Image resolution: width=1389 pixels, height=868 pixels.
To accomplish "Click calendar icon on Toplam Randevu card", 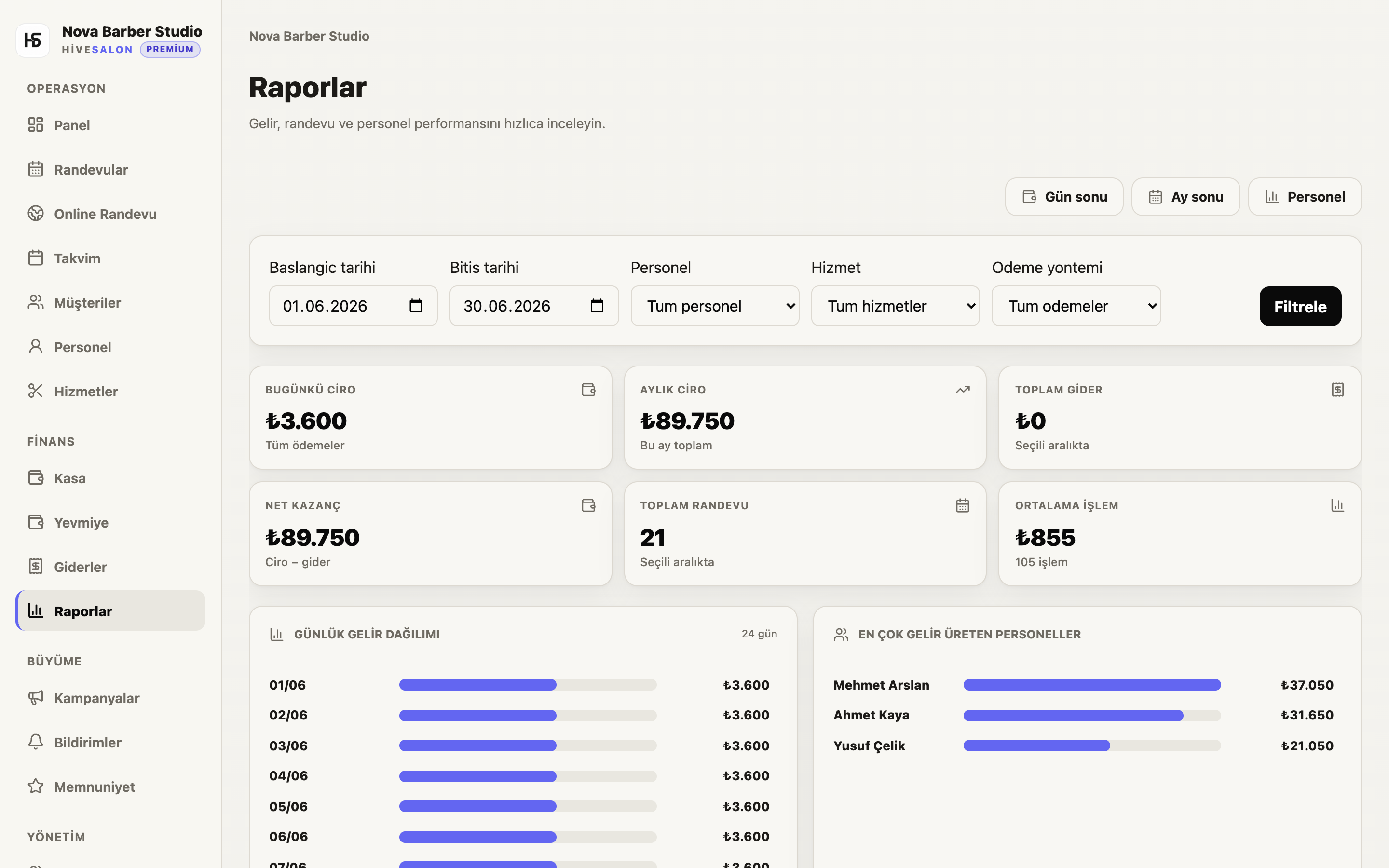I will pyautogui.click(x=963, y=505).
